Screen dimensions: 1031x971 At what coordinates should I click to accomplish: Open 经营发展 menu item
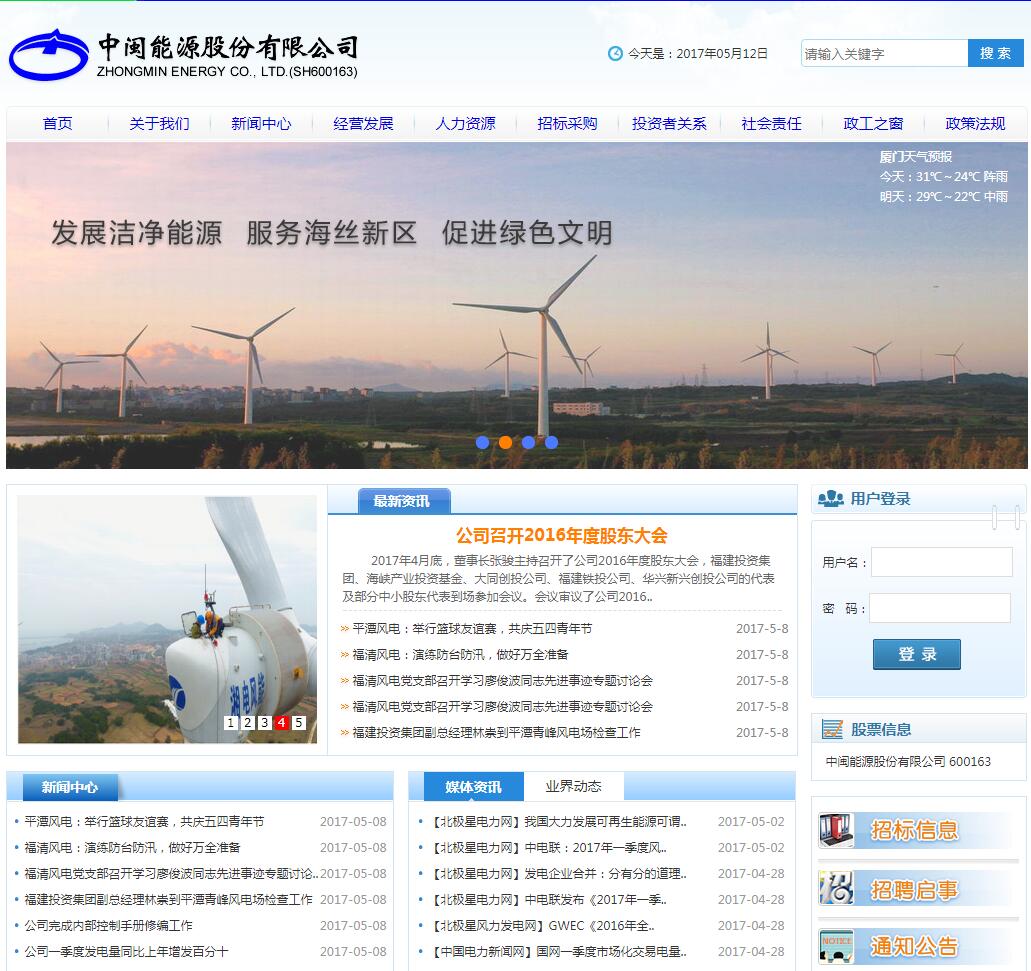[364, 124]
